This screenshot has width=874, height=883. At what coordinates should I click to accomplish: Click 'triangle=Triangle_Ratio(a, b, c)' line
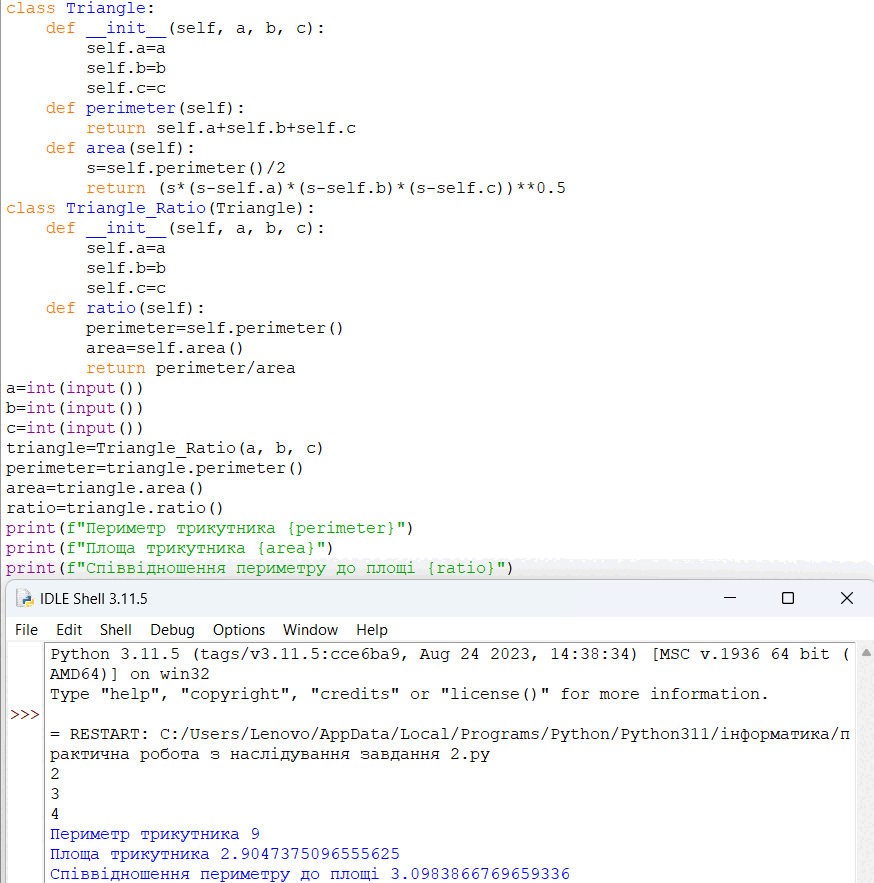(164, 448)
